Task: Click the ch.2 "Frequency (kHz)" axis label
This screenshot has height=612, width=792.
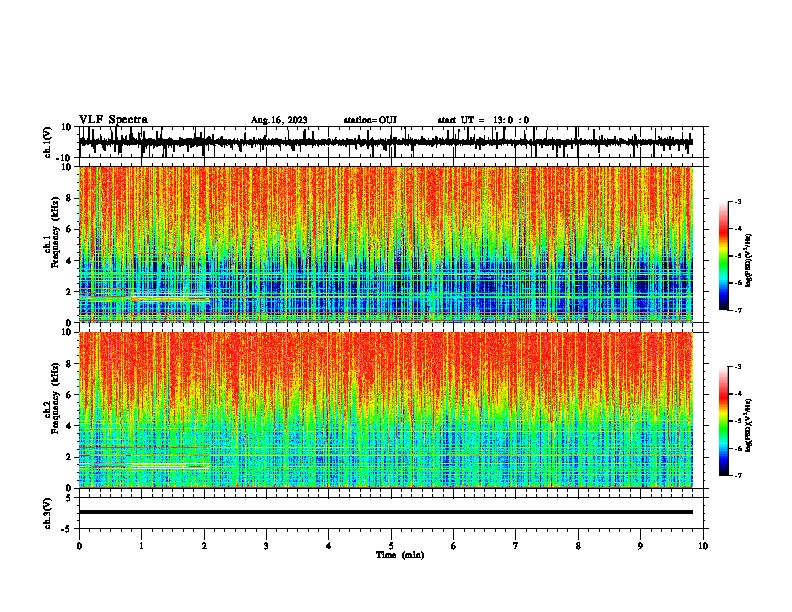Action: pyautogui.click(x=55, y=398)
